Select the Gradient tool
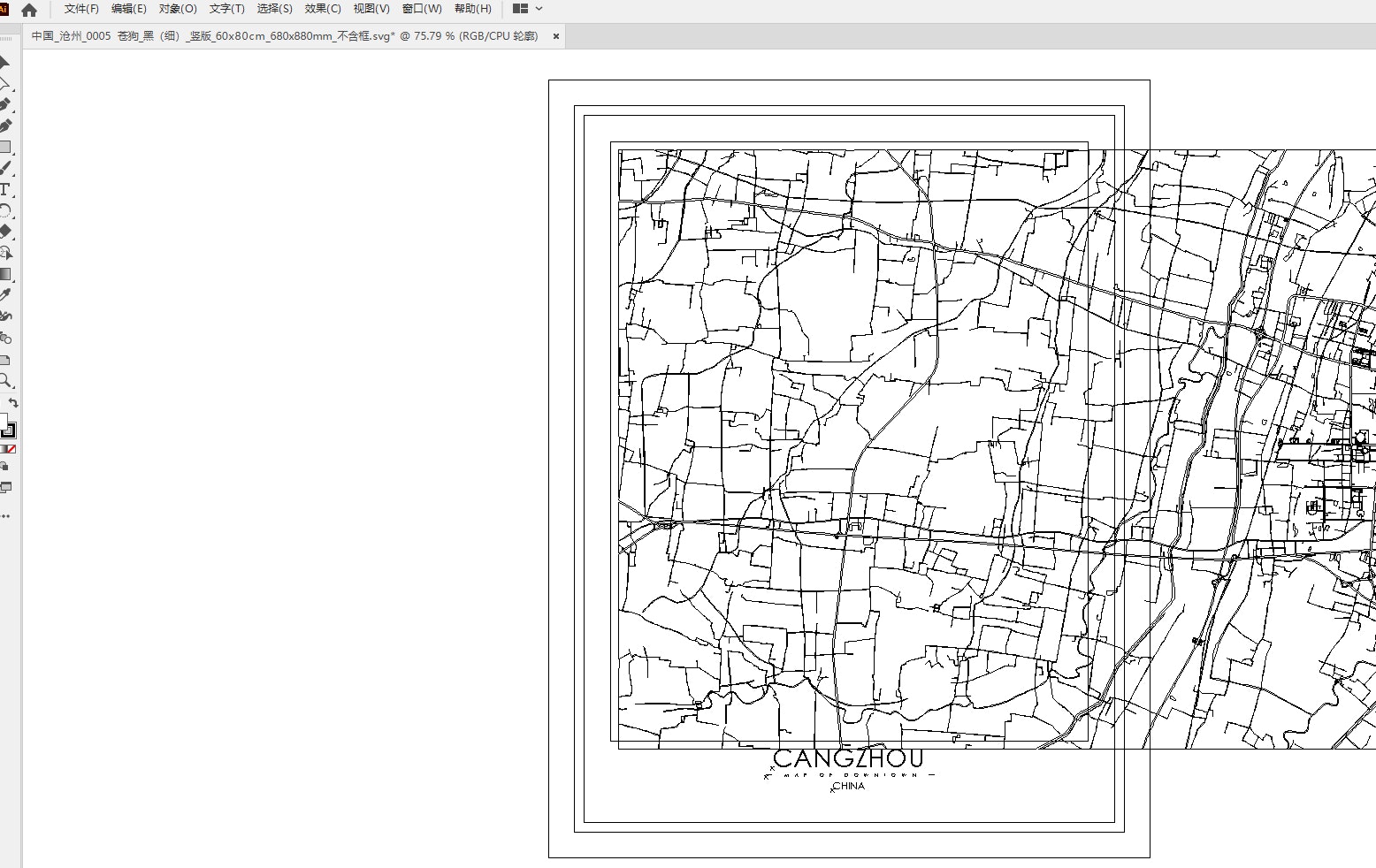The image size is (1376, 868). (4, 274)
